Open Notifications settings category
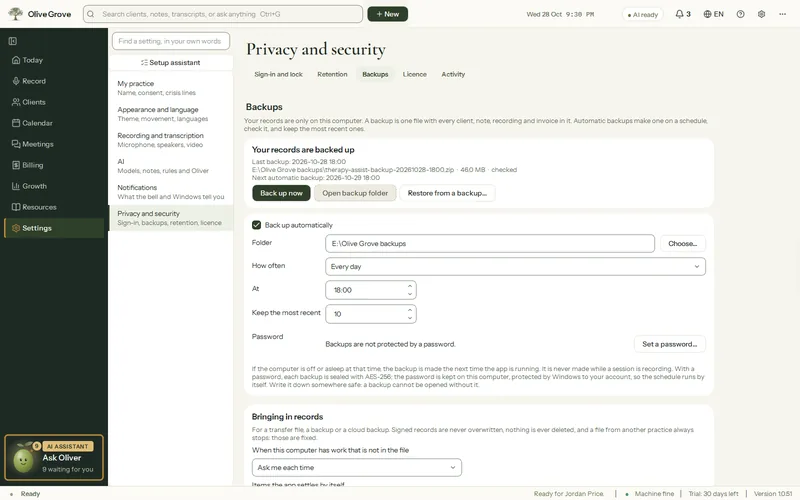Screen dimensions: 800x500 point(171,192)
